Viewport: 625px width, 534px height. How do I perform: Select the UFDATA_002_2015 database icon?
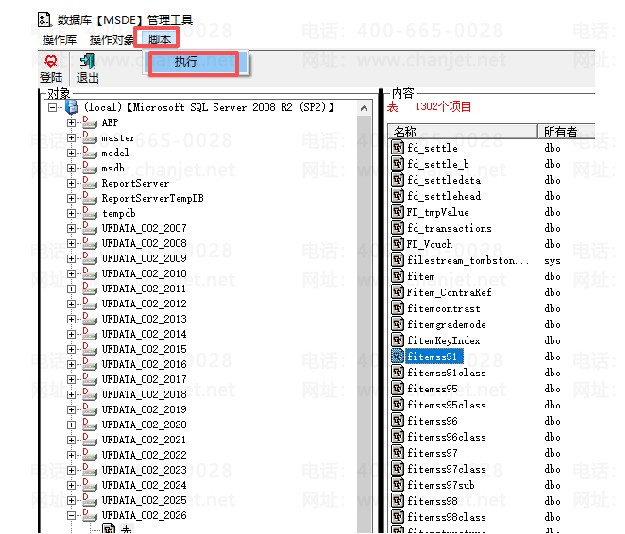pos(89,349)
